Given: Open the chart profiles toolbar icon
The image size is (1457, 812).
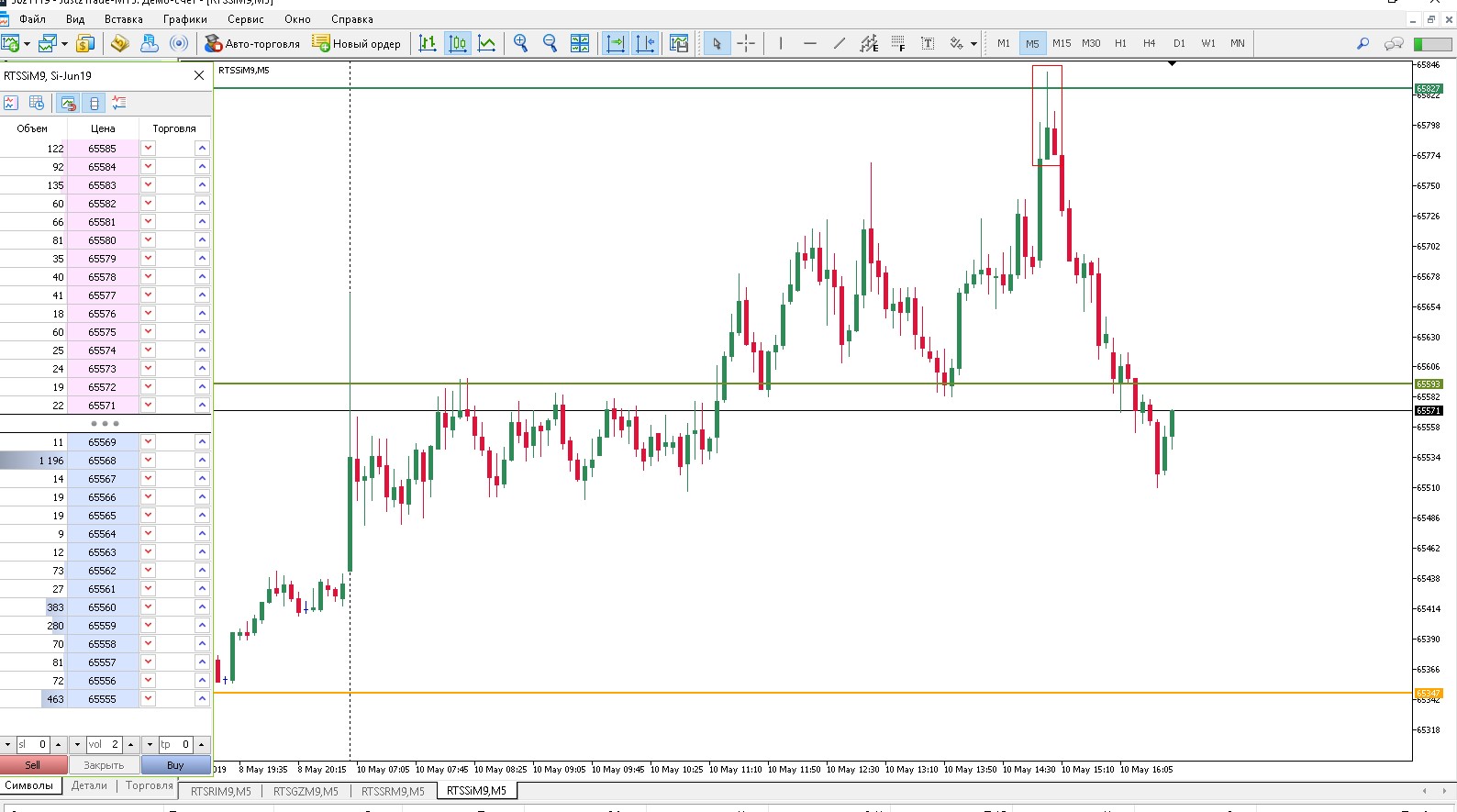Looking at the screenshot, I should pos(47,43).
